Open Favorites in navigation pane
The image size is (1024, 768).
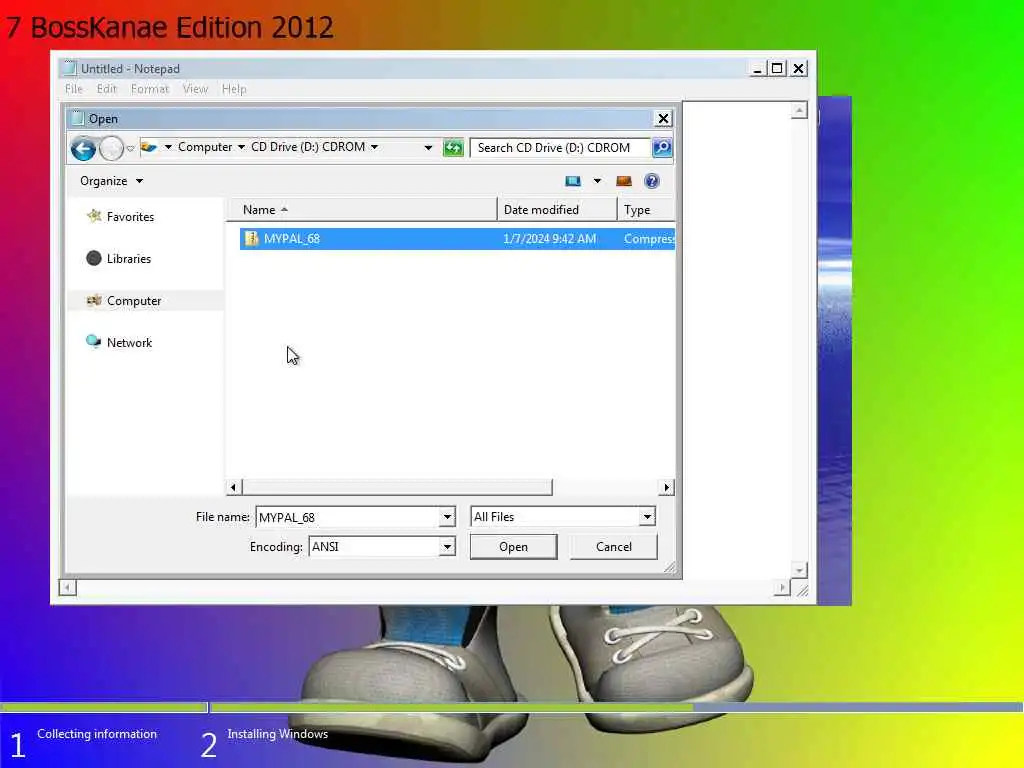click(130, 217)
